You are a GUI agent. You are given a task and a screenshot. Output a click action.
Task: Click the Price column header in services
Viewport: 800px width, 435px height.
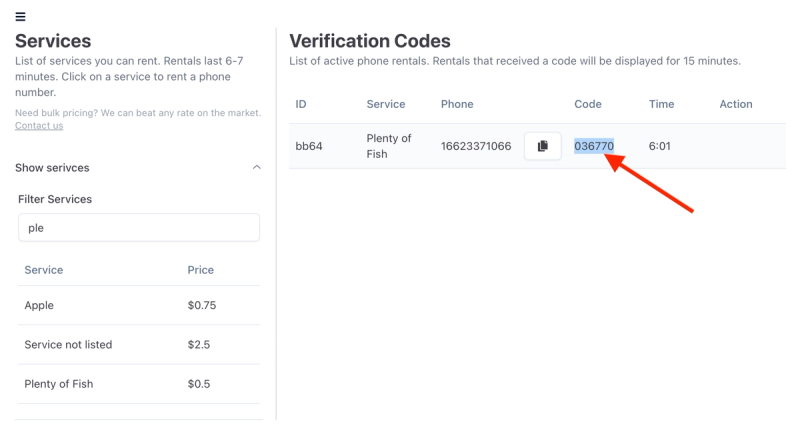[200, 270]
